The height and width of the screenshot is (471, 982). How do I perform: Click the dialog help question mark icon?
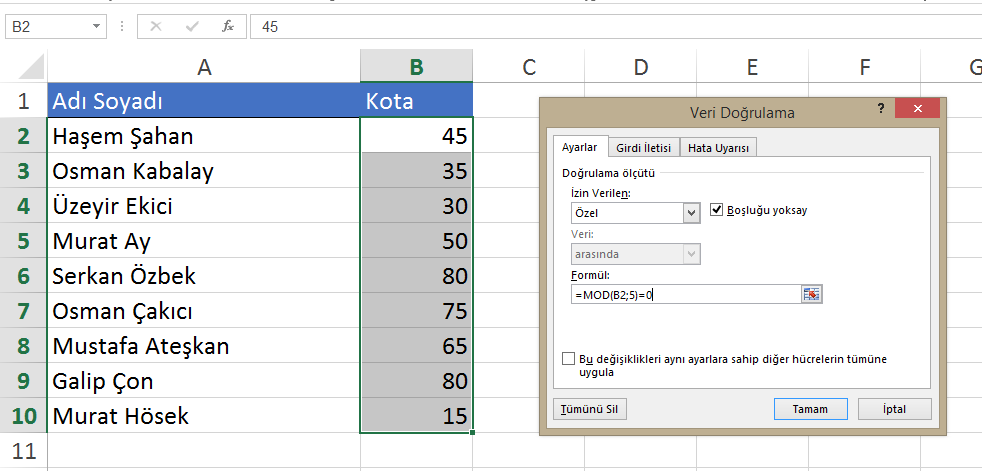[x=881, y=108]
